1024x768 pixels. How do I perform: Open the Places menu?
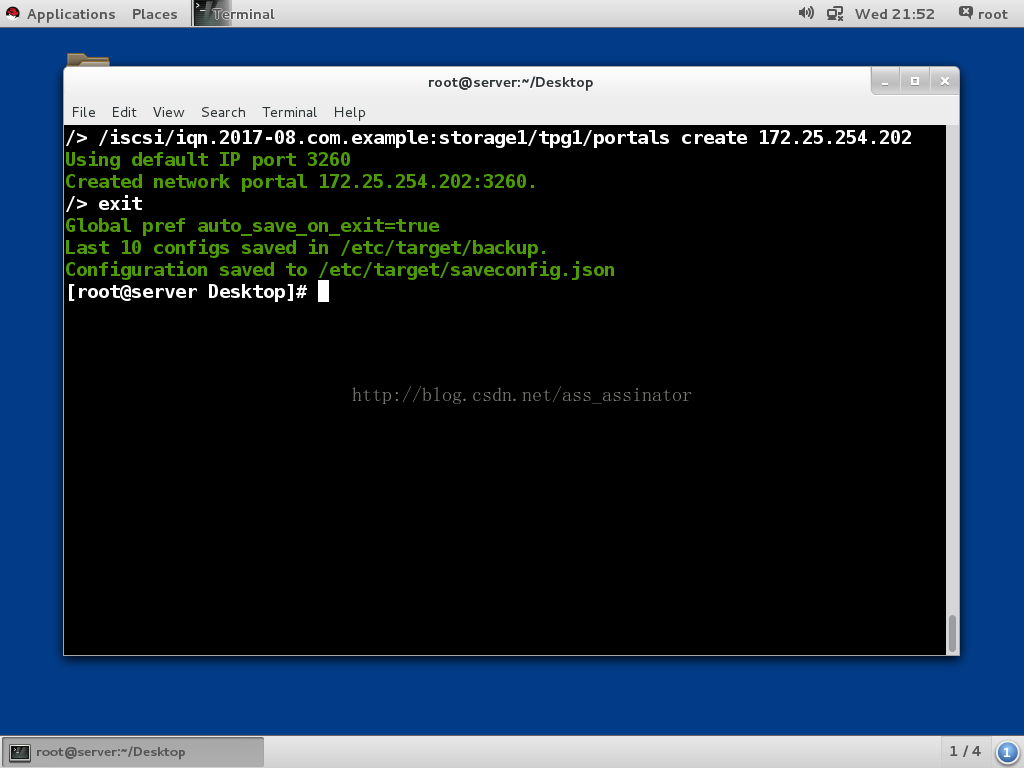[x=154, y=14]
